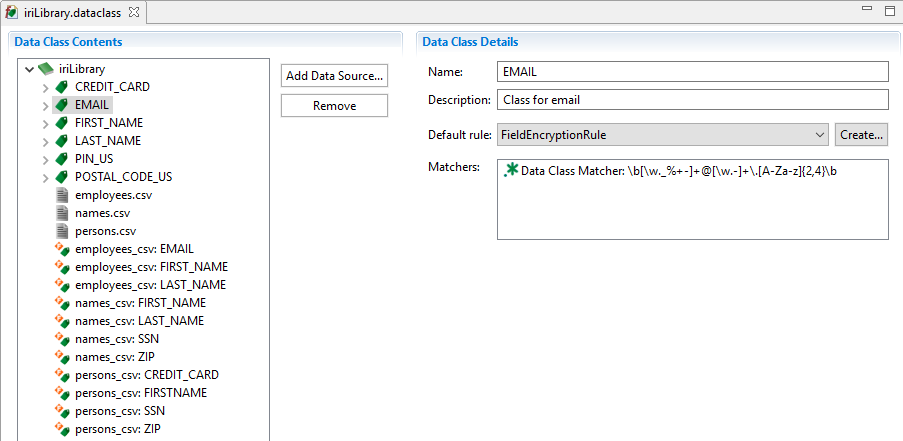Image resolution: width=903 pixels, height=441 pixels.
Task: Click the names_csv: ZIP mapping icon
Action: pyautogui.click(x=62, y=357)
